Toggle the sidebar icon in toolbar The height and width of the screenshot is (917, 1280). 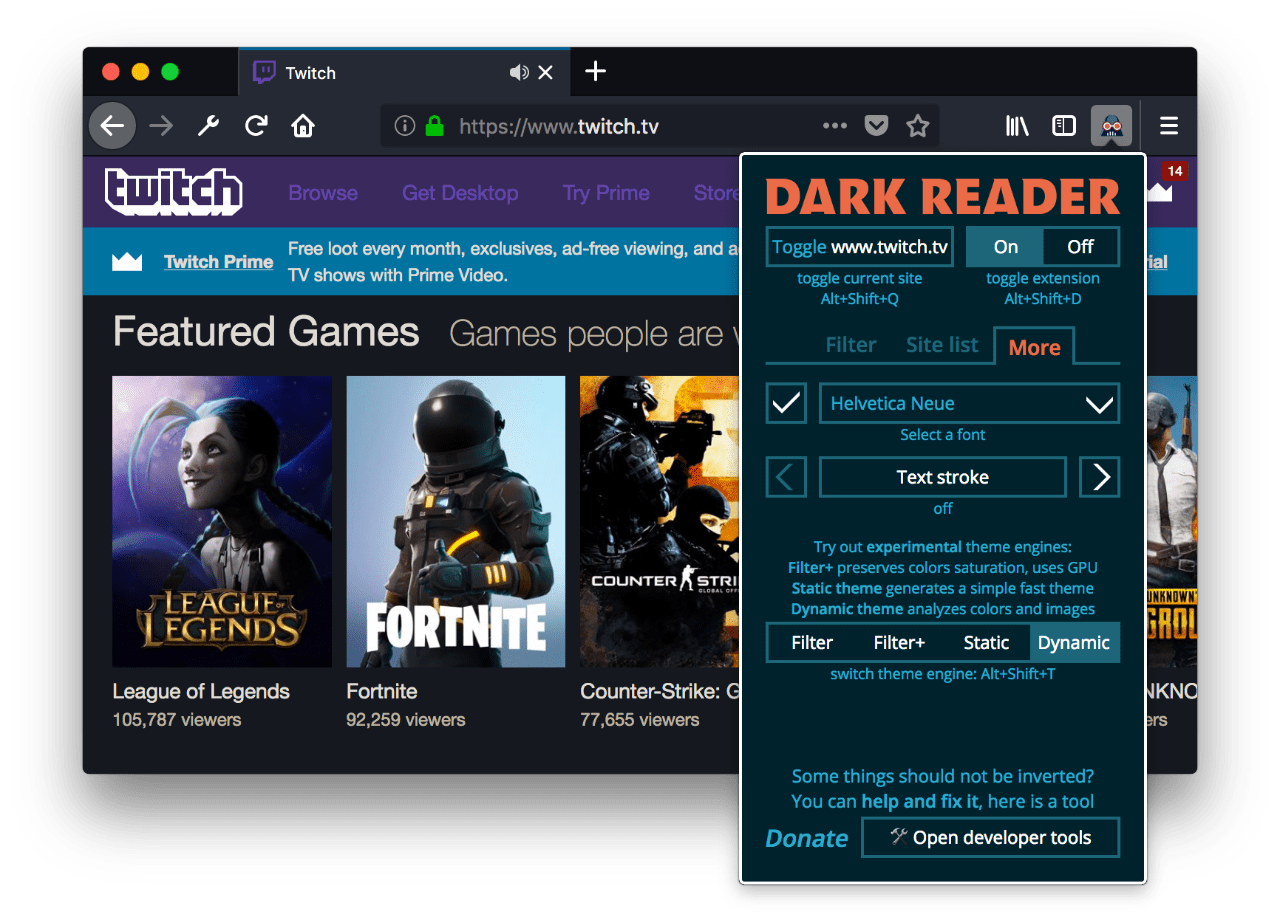tap(1064, 126)
